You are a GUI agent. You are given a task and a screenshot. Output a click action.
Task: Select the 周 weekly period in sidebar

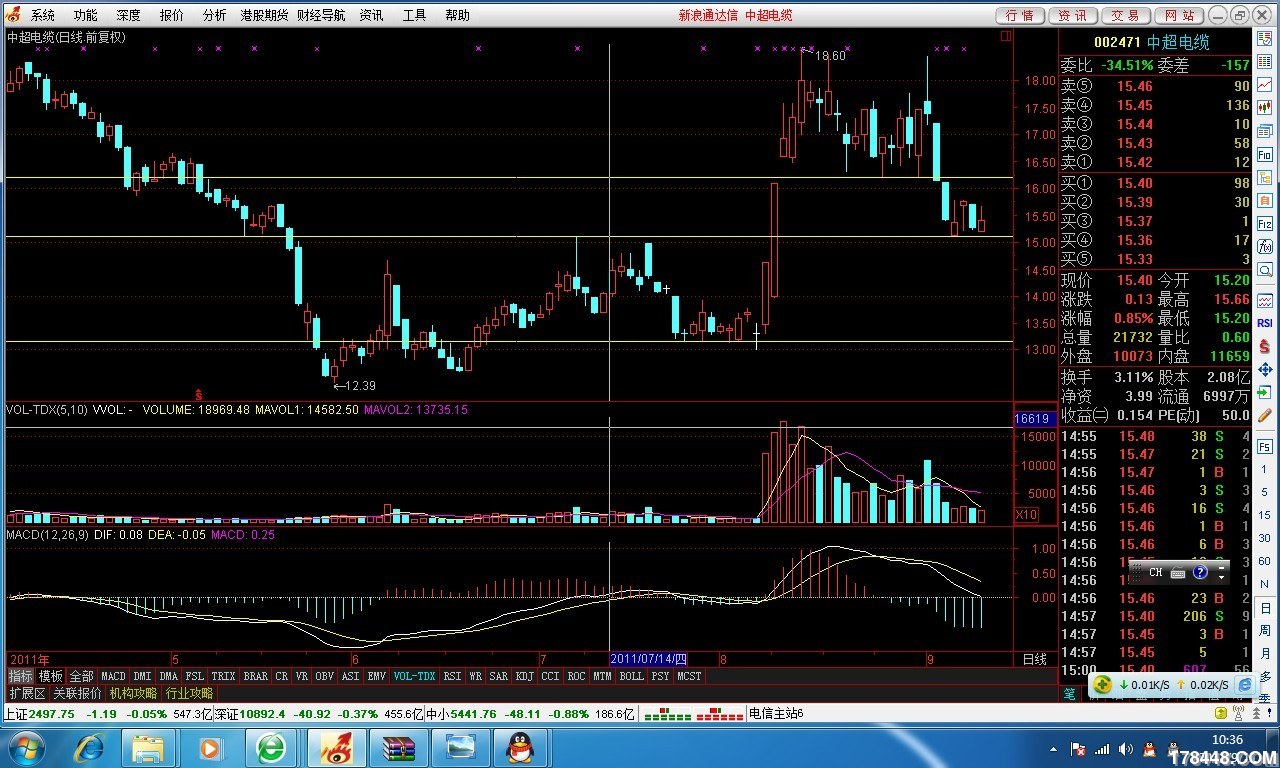pos(1265,629)
